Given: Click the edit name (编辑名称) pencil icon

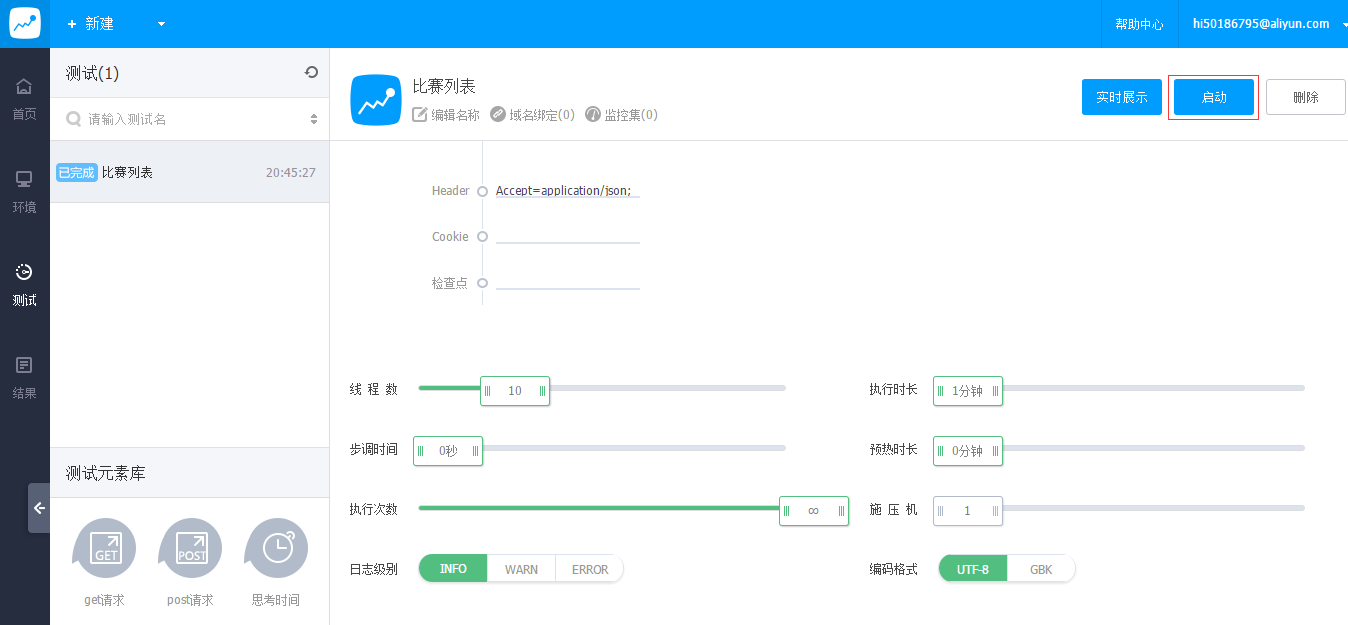Looking at the screenshot, I should coord(420,115).
